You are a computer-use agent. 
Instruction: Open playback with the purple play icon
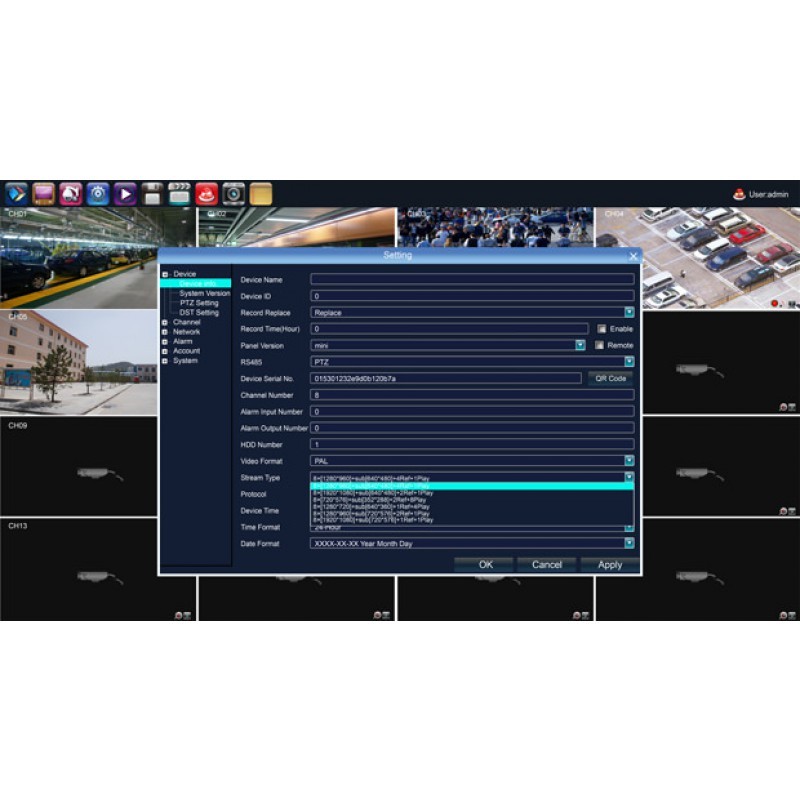pos(125,194)
